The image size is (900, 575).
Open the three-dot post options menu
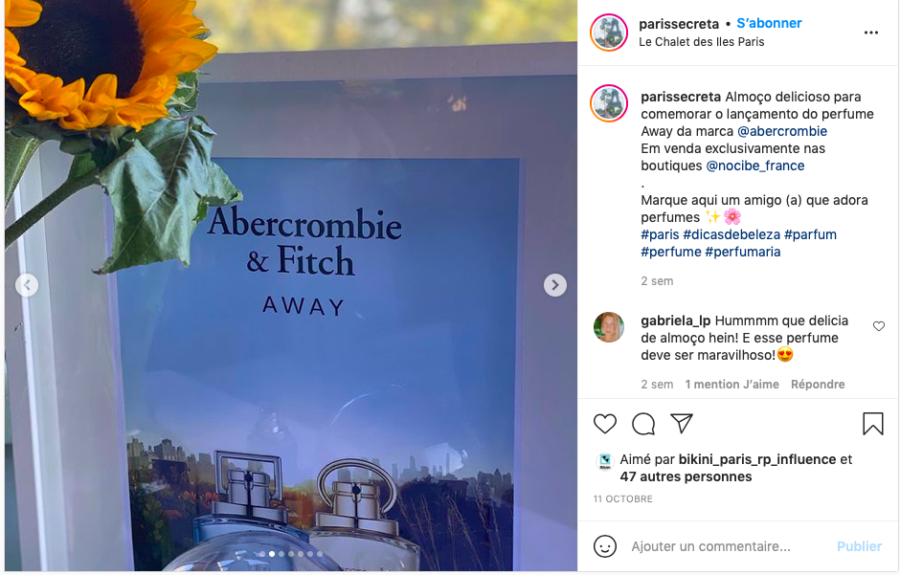871,33
